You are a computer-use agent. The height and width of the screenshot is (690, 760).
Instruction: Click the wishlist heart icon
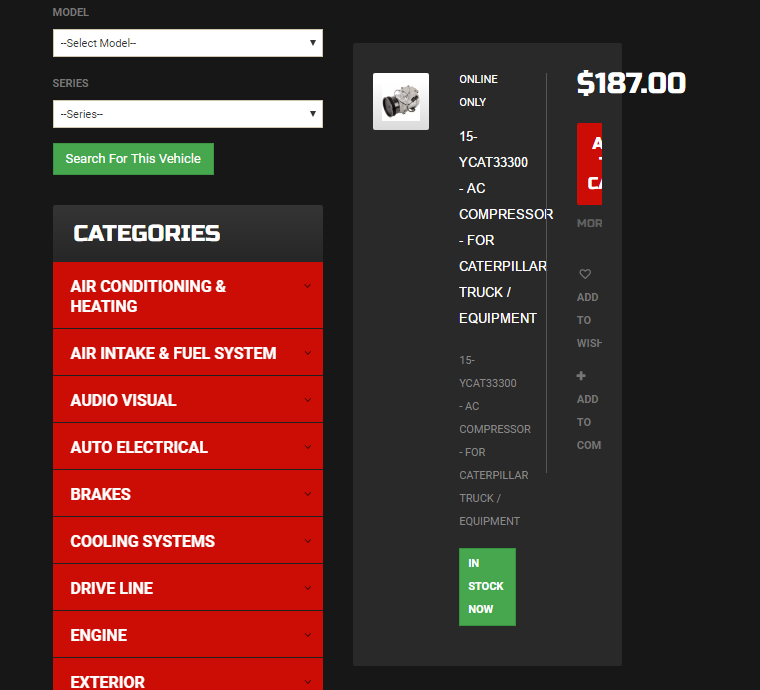(585, 274)
